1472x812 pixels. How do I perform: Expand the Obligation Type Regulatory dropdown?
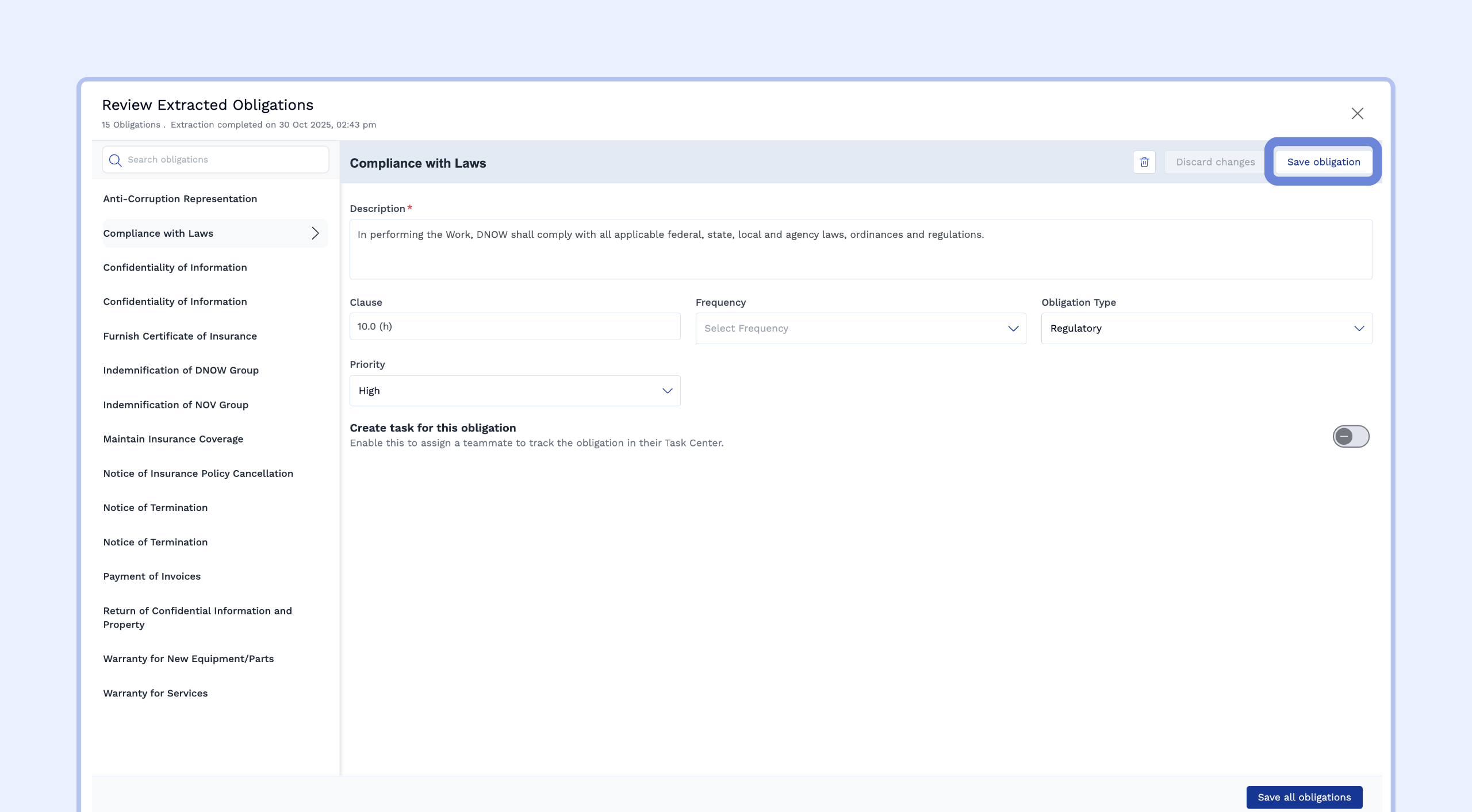point(1206,329)
